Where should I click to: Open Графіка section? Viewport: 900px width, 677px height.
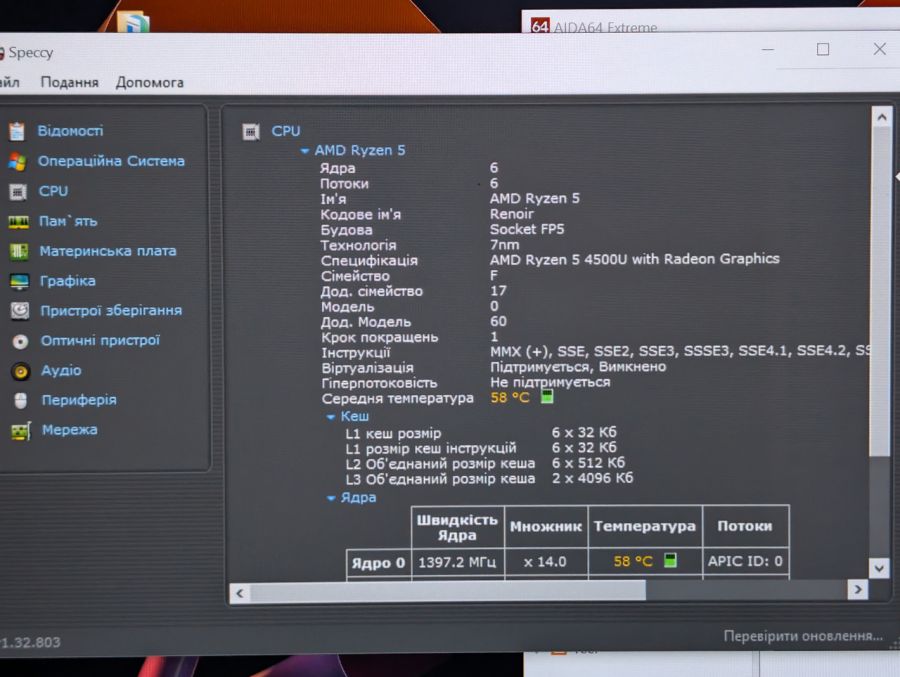[68, 281]
